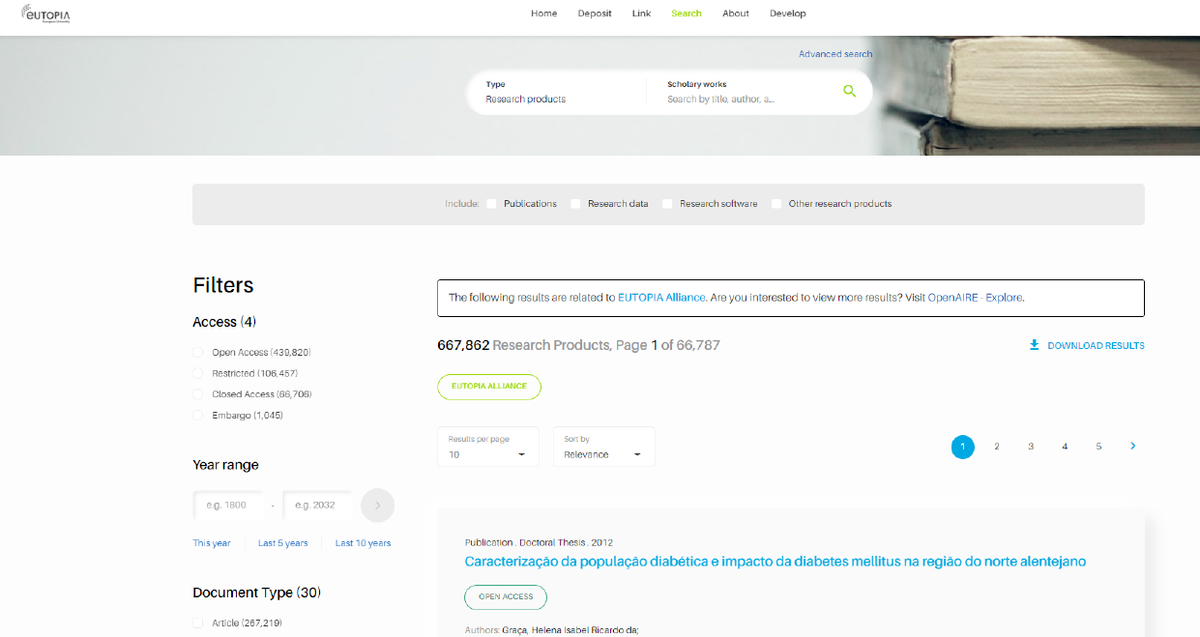Click the EUTOPIA ALLIANCE filter chip
Image resolution: width=1200 pixels, height=637 pixels.
pos(489,386)
